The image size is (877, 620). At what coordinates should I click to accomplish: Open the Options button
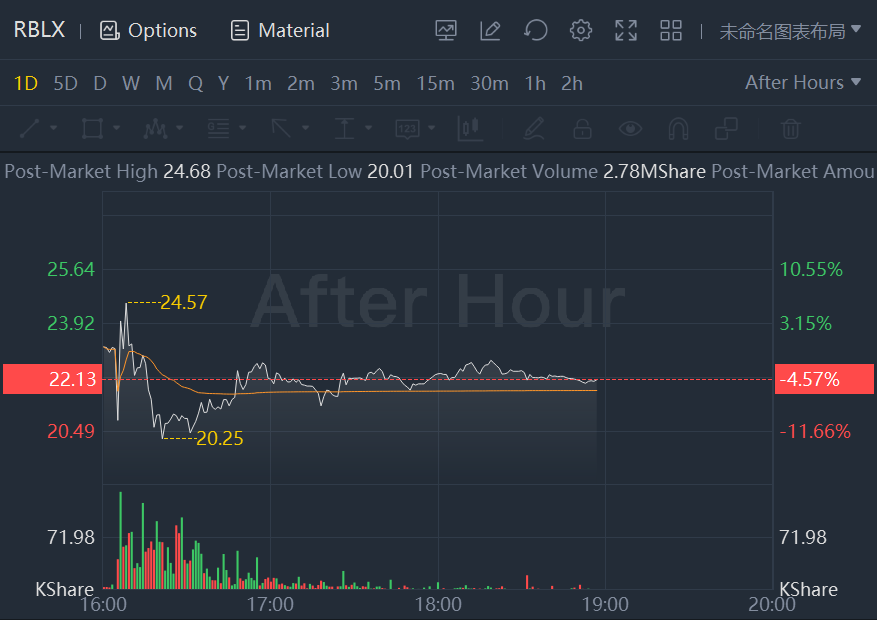[149, 30]
